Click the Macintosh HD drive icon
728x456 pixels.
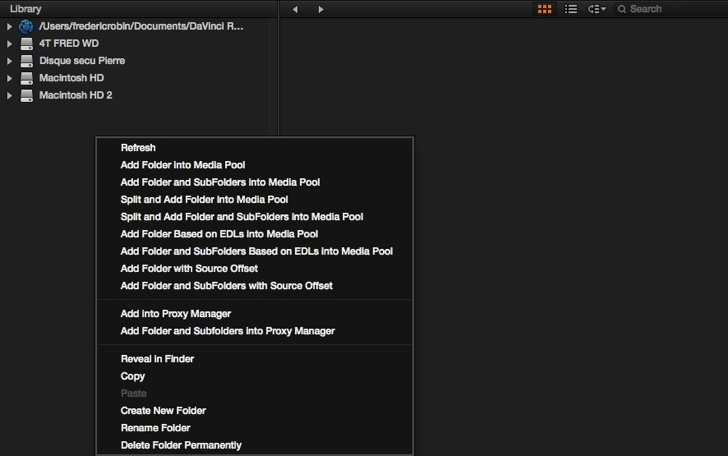(x=26, y=78)
